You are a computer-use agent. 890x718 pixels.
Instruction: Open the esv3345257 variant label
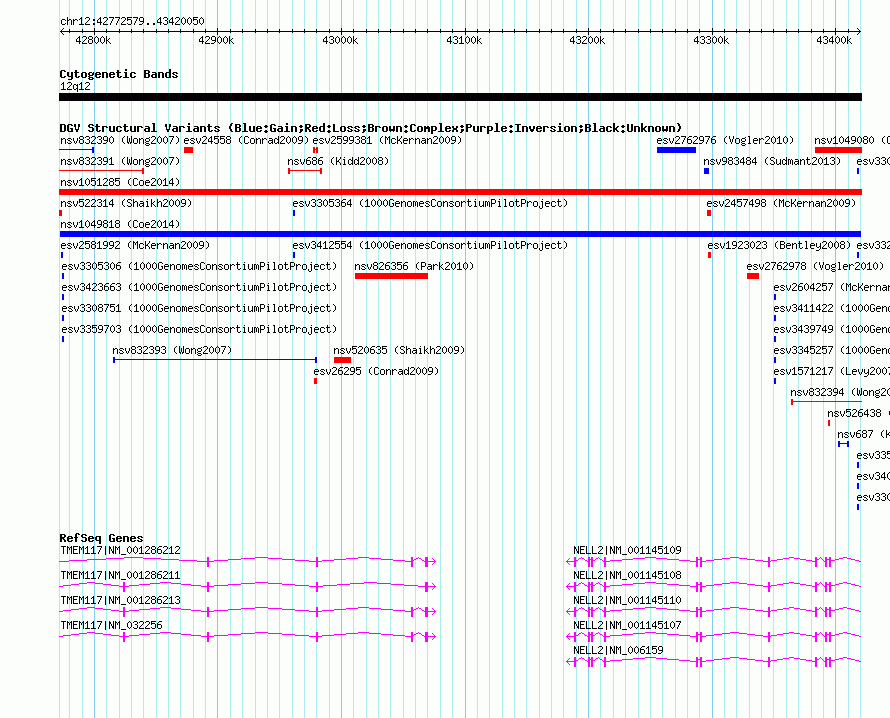tap(832, 350)
